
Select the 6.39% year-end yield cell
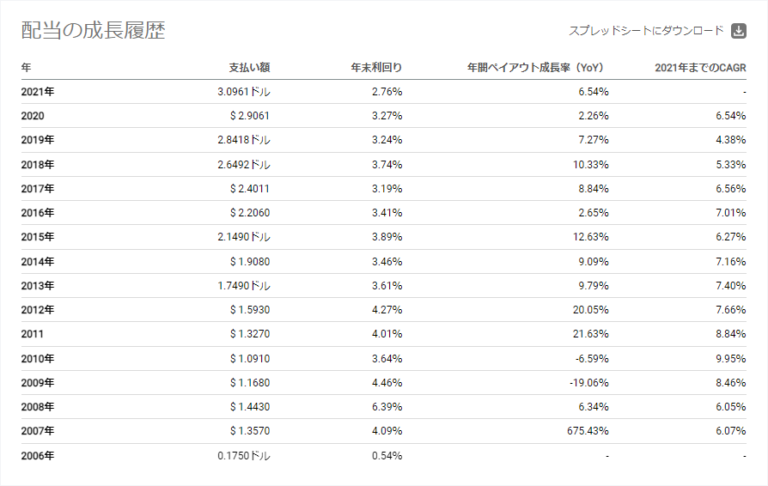coord(386,407)
